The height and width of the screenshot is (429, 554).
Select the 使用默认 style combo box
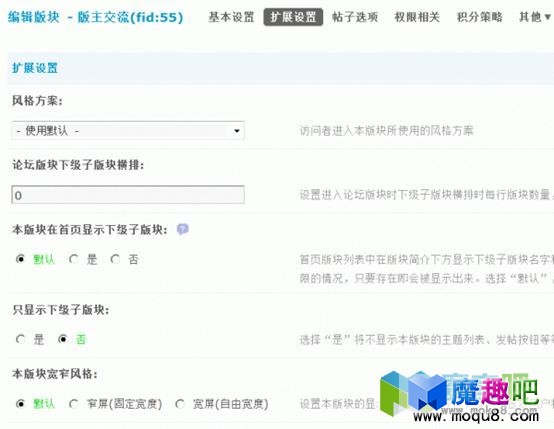pos(128,131)
